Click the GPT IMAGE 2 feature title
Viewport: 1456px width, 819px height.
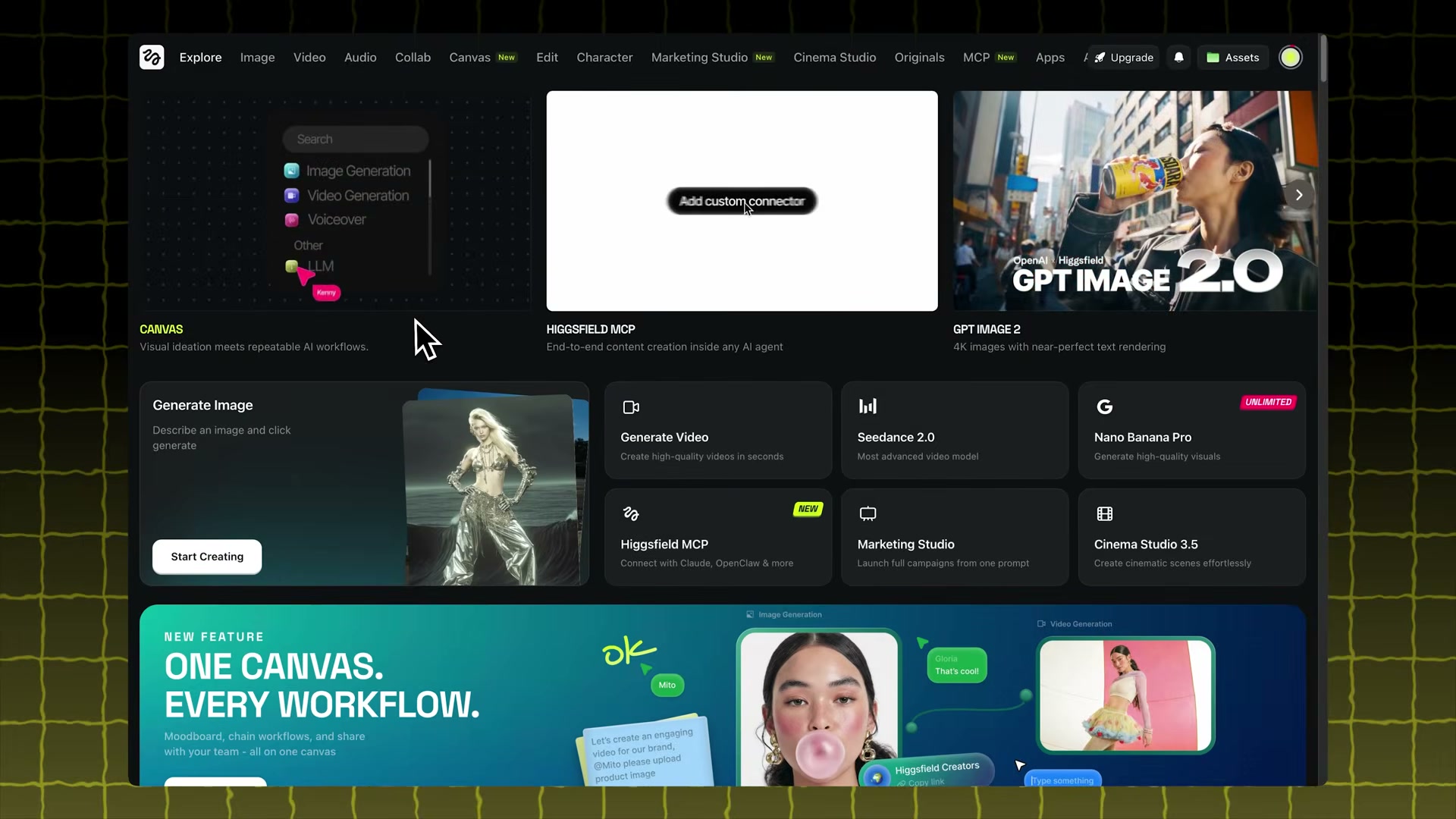pos(987,329)
